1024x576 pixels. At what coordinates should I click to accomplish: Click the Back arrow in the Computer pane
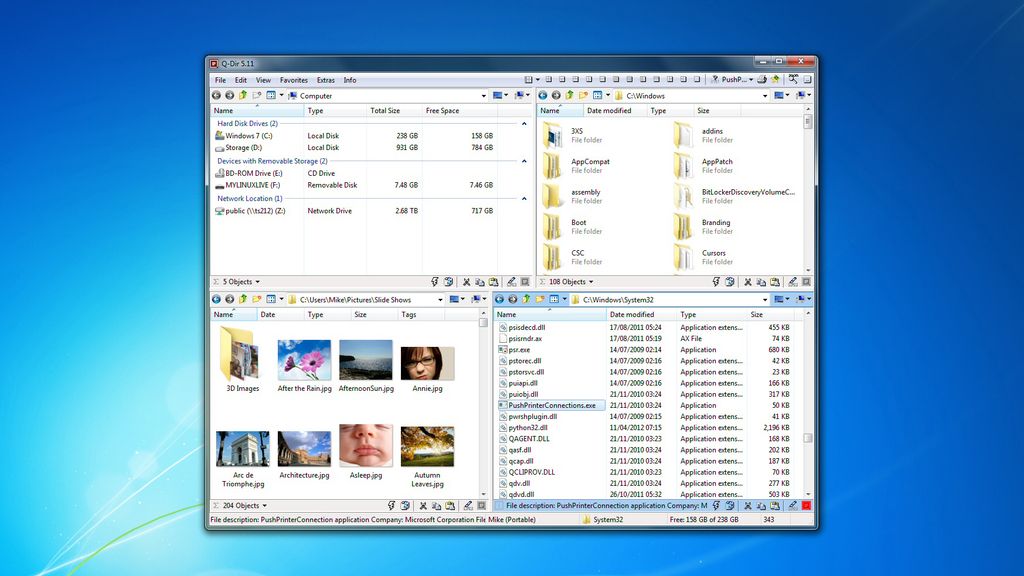tap(217, 95)
